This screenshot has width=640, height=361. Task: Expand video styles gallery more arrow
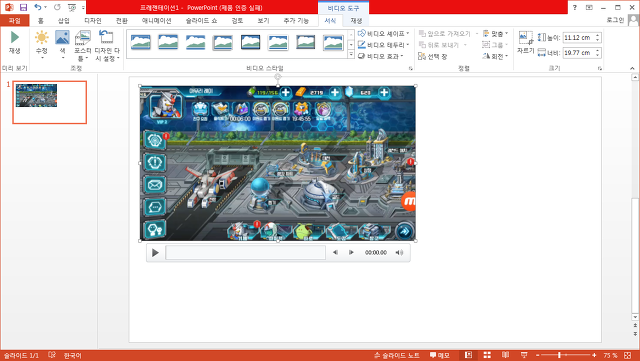coord(351,54)
